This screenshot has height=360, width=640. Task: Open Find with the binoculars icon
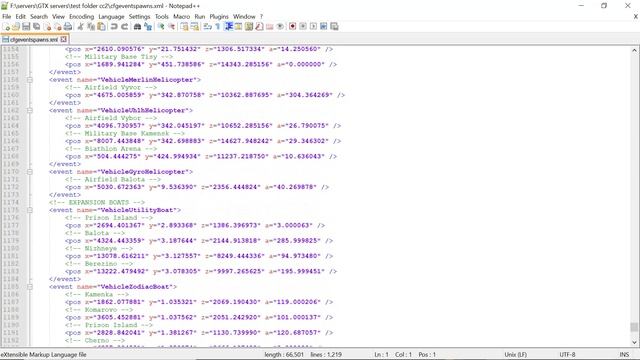pos(137,27)
